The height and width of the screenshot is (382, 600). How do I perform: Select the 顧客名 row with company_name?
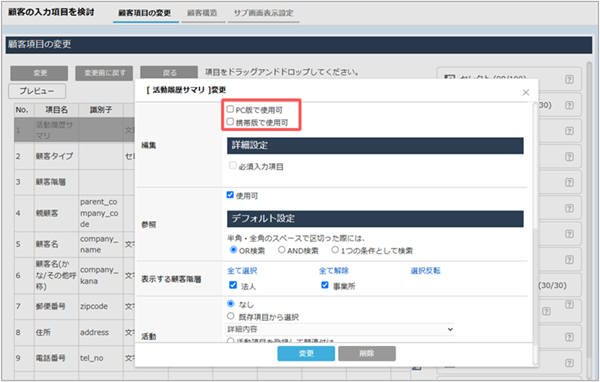tap(75, 244)
